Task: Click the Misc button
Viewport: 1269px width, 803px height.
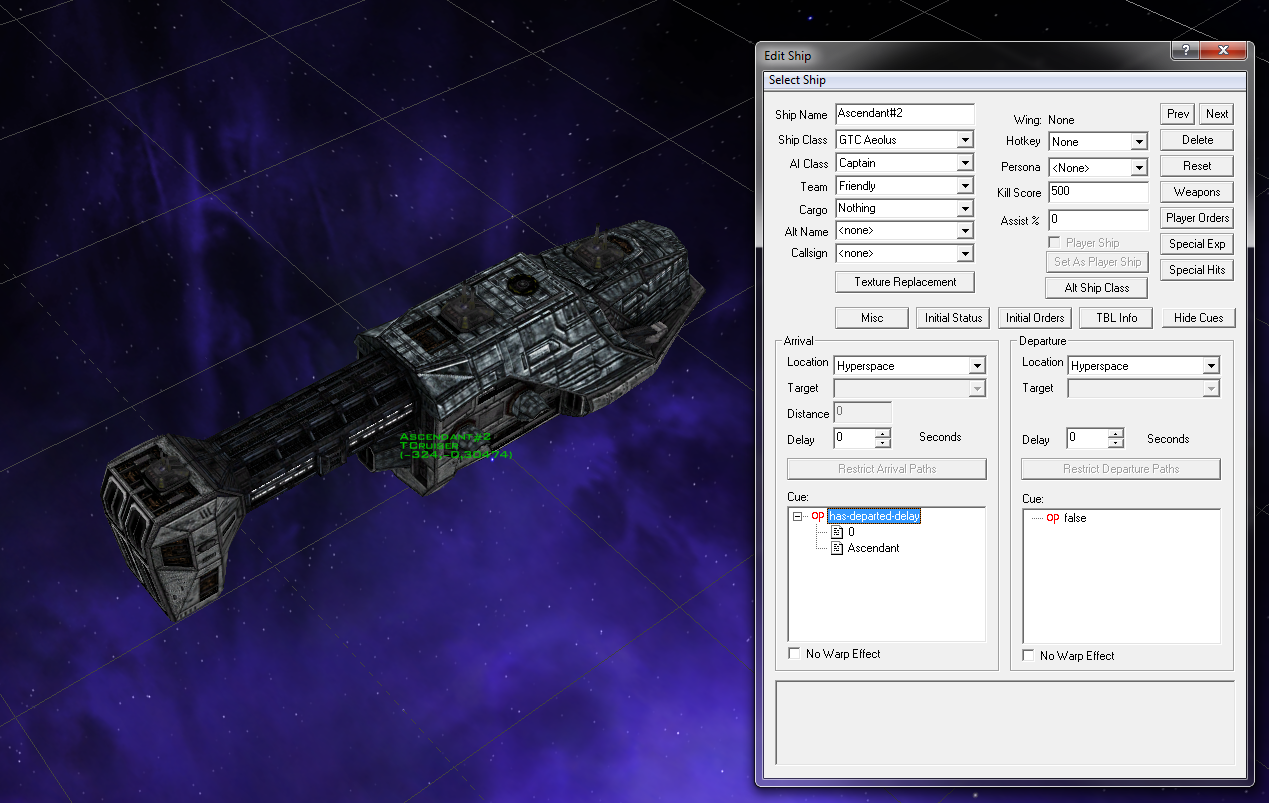Action: click(872, 318)
